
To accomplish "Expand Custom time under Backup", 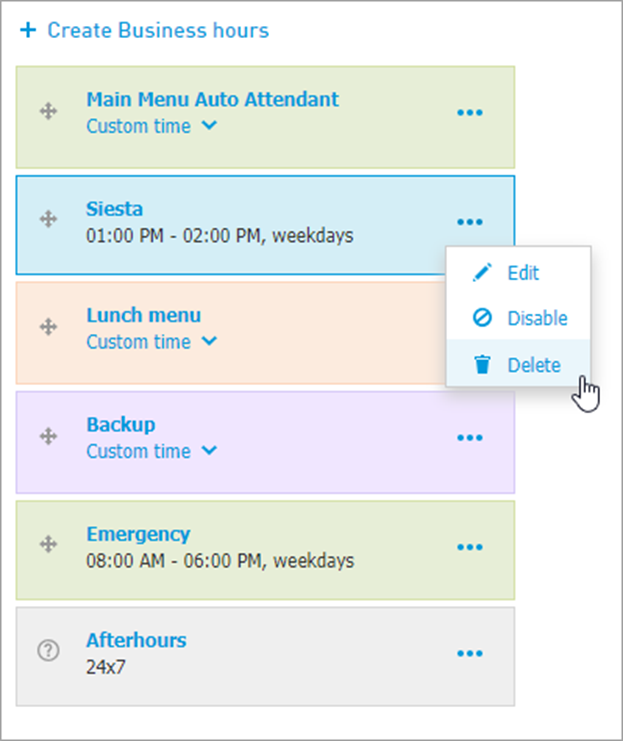I will [152, 451].
